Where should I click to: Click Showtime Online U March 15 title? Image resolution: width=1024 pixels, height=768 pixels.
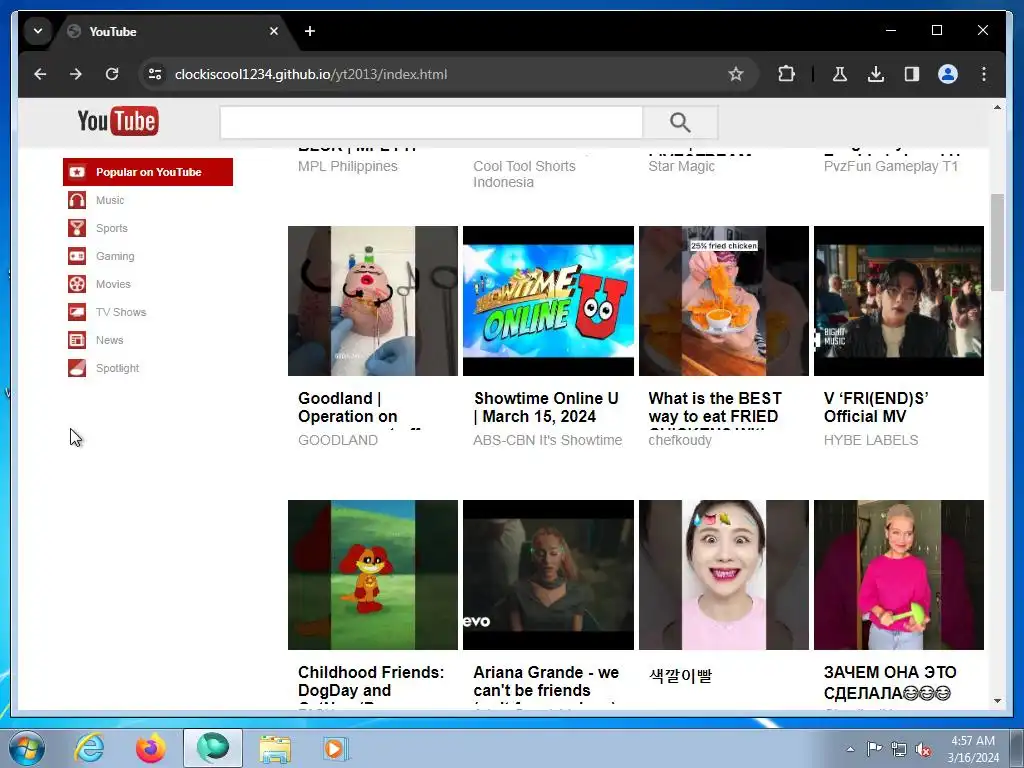coord(546,408)
